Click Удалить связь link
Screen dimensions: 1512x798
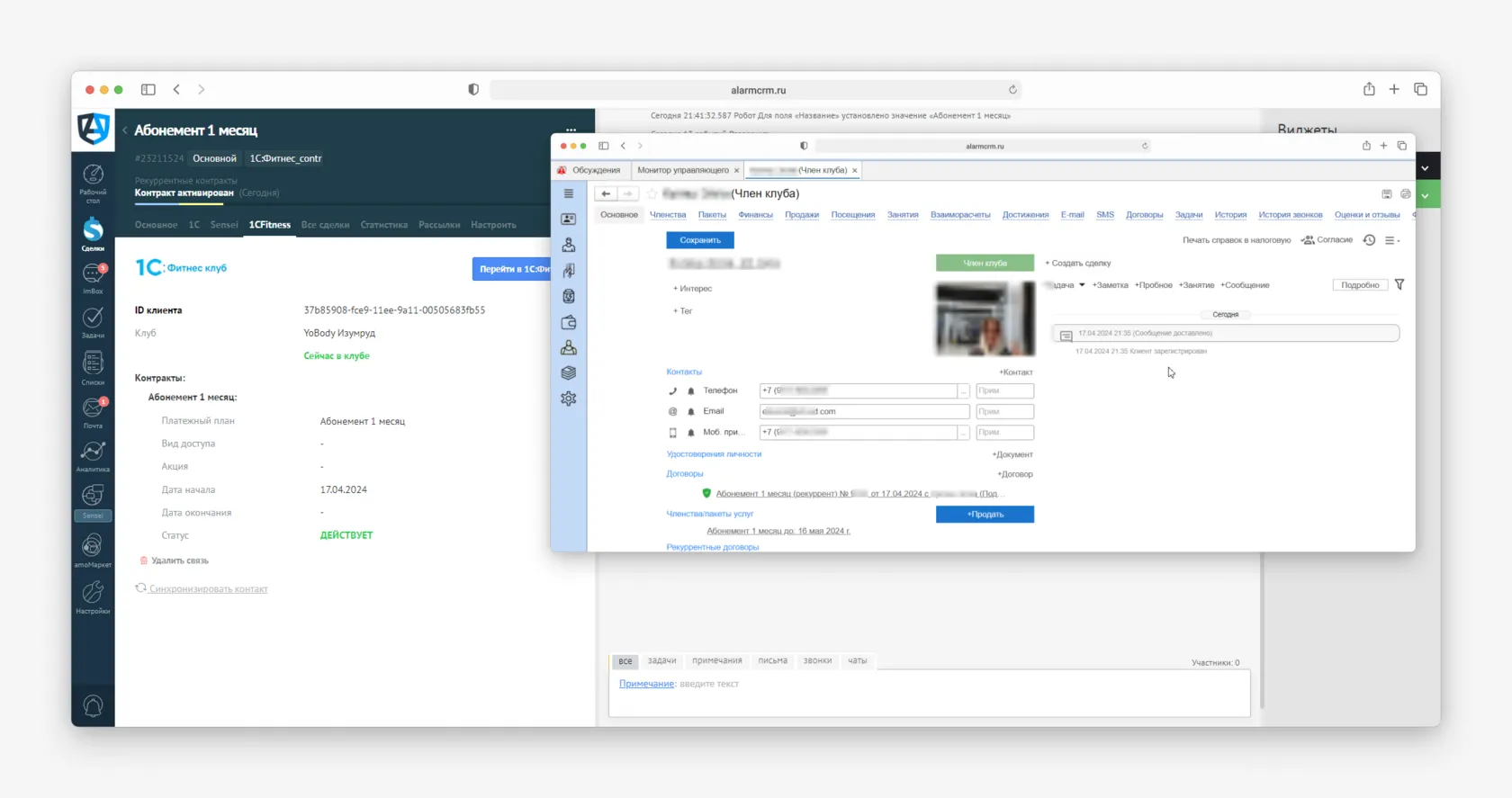[x=179, y=560]
